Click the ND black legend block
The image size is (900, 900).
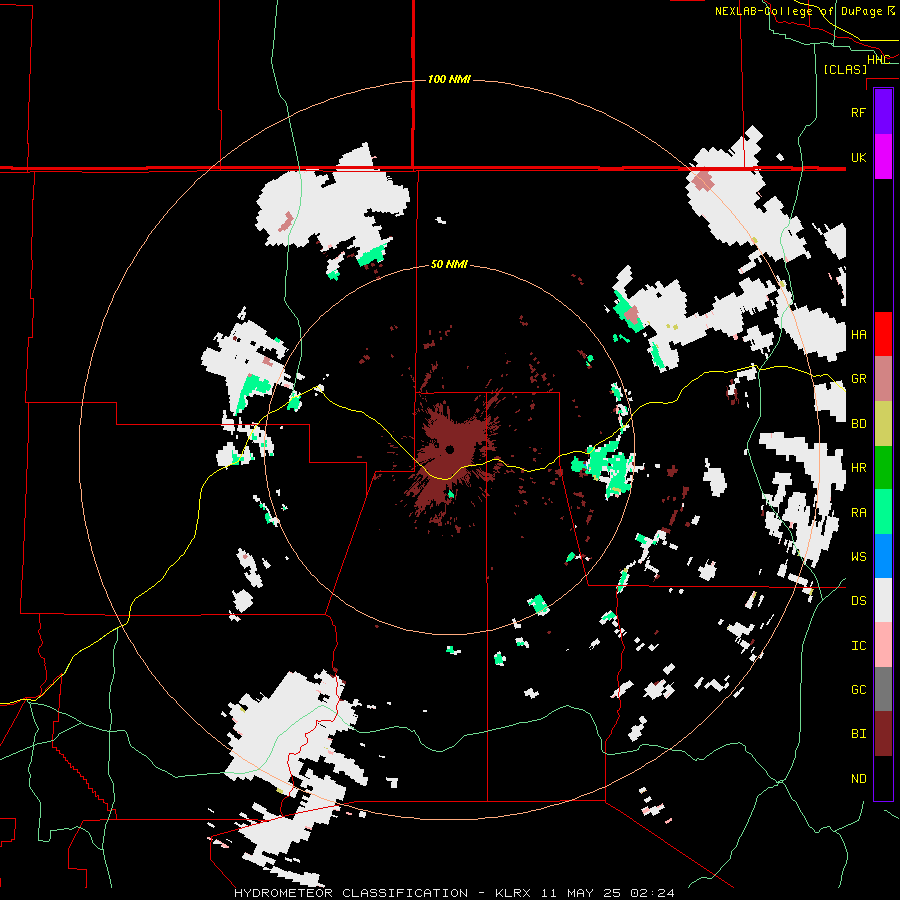click(x=883, y=778)
